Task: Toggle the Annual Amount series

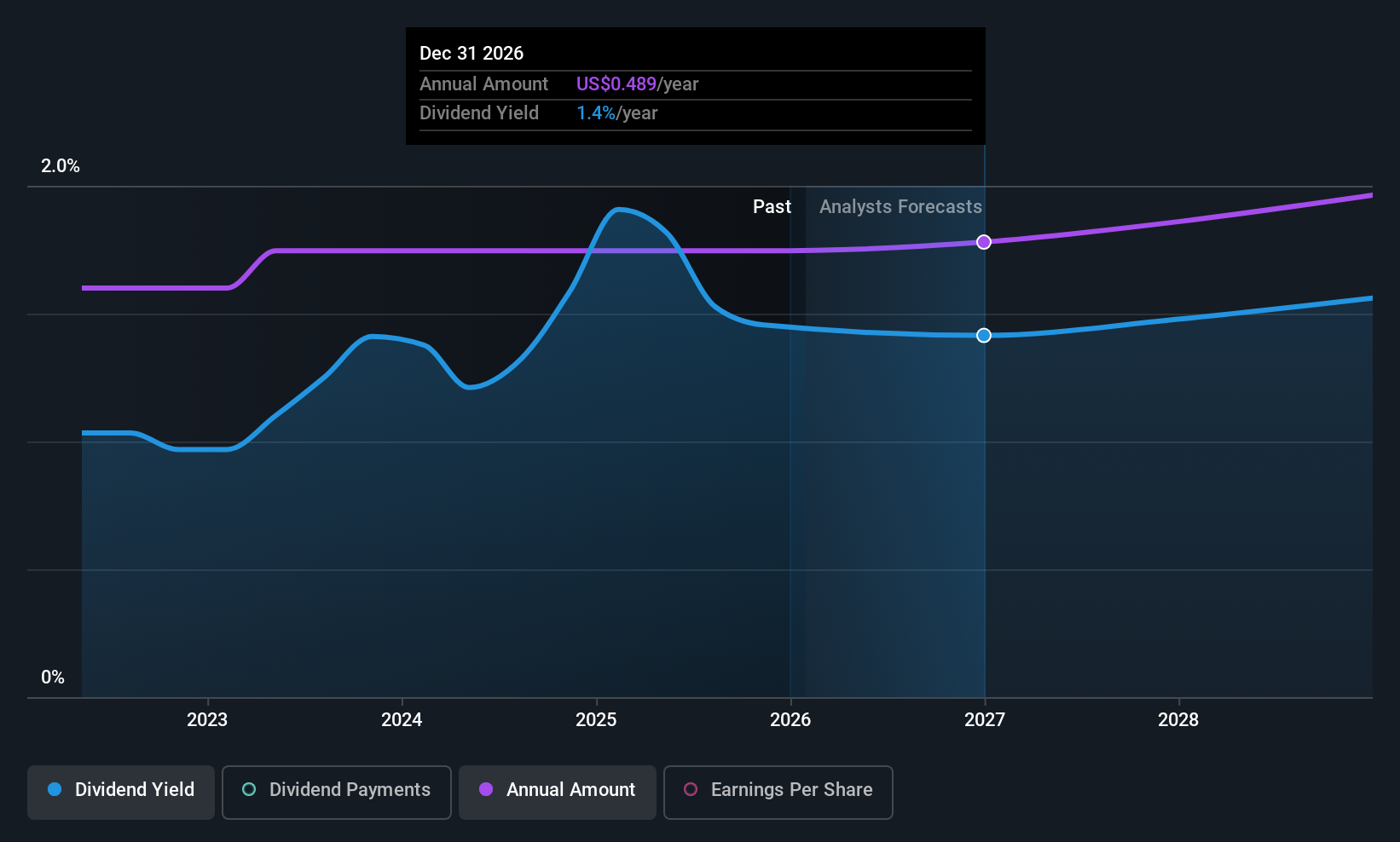Action: (558, 793)
